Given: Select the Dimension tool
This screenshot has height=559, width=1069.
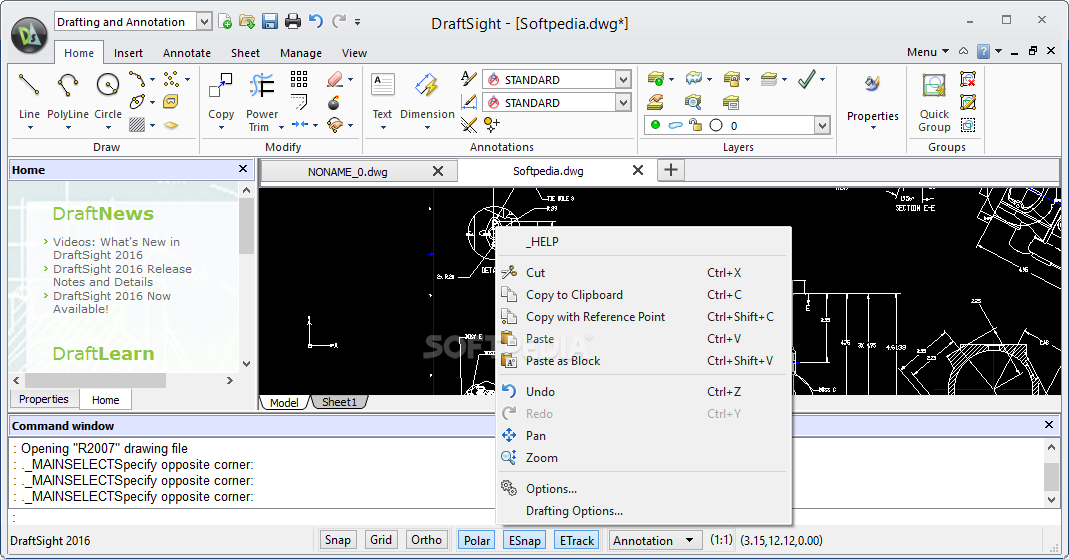Looking at the screenshot, I should coord(427,85).
